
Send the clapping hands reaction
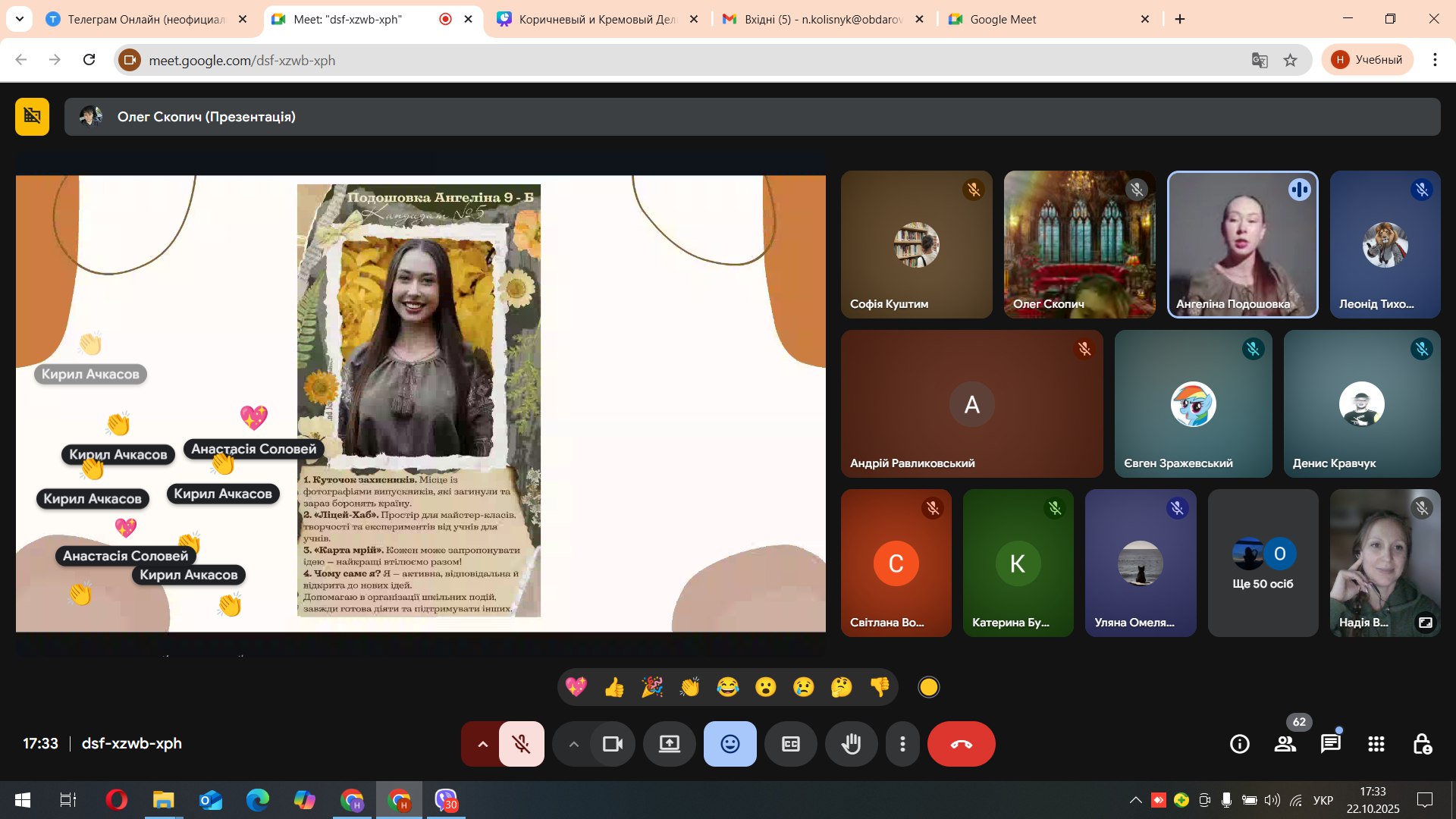[x=690, y=687]
